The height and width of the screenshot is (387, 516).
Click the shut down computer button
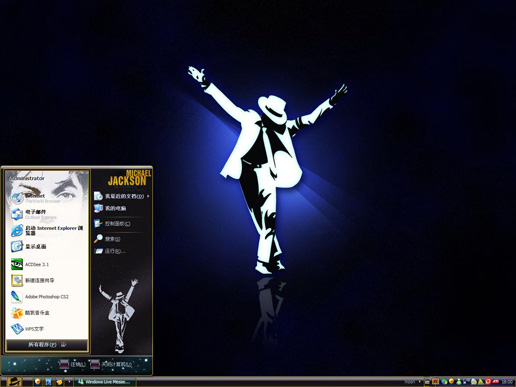pyautogui.click(x=111, y=364)
